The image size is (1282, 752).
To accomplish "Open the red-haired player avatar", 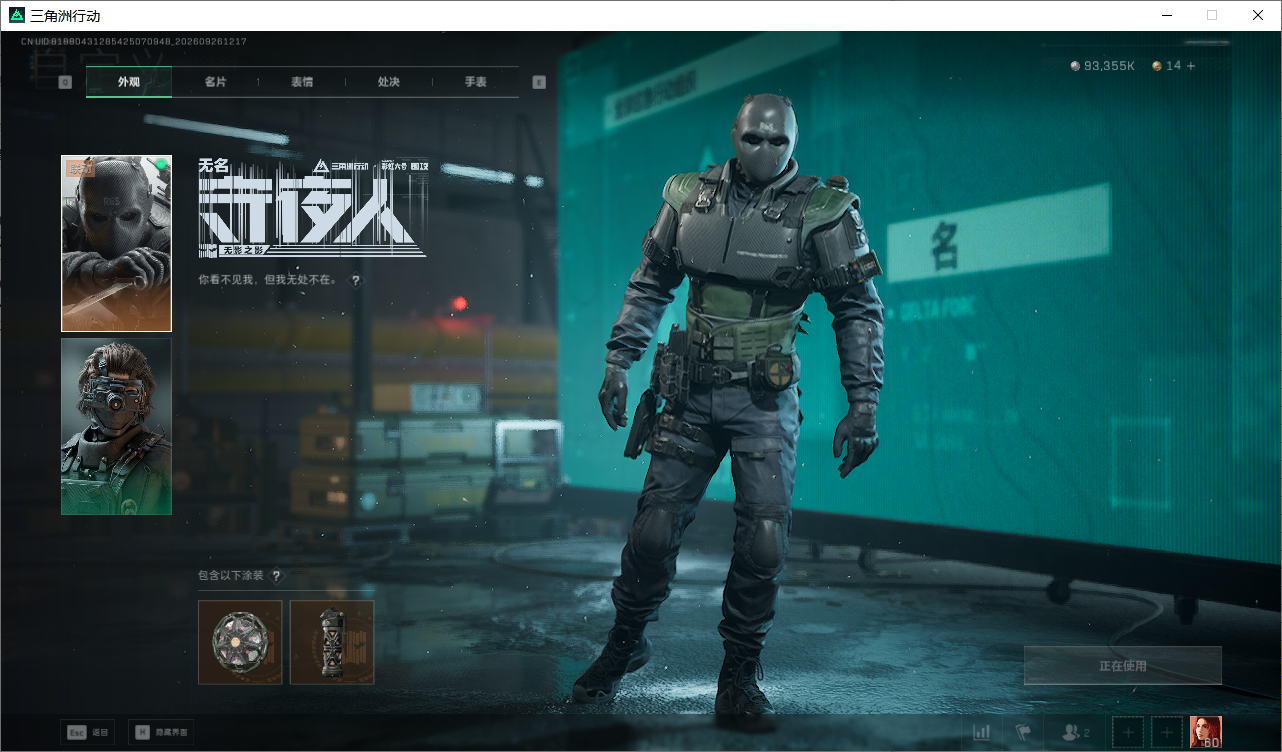I will 1206,733.
